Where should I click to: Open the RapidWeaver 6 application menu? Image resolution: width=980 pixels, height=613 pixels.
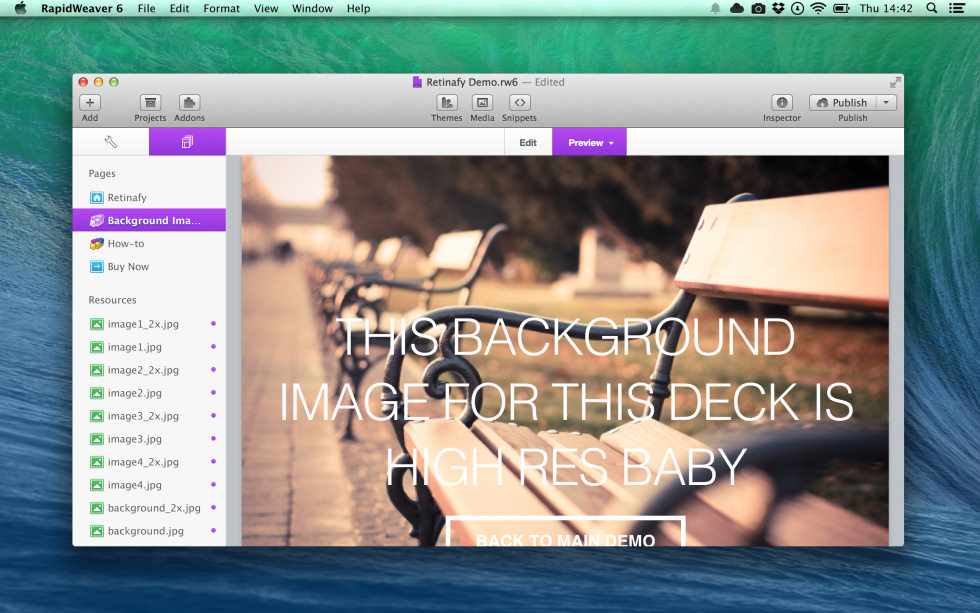pos(82,8)
